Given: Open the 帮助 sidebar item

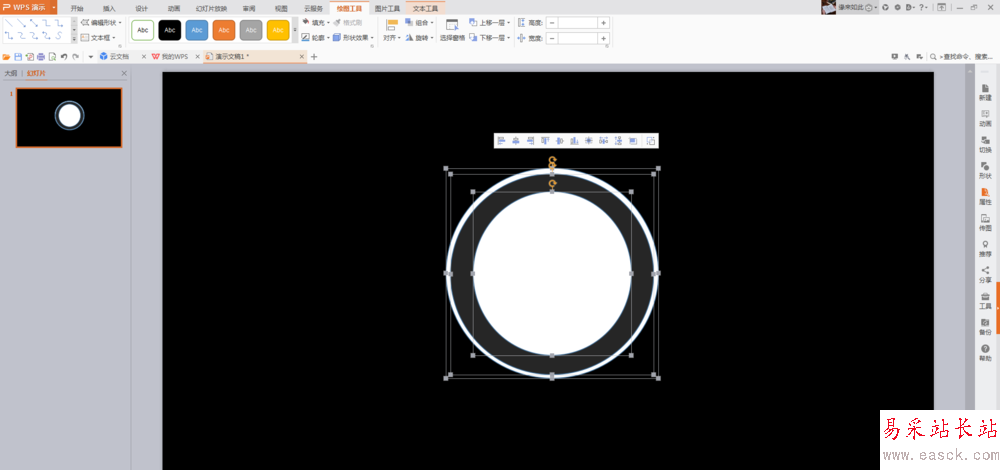Looking at the screenshot, I should [x=985, y=353].
